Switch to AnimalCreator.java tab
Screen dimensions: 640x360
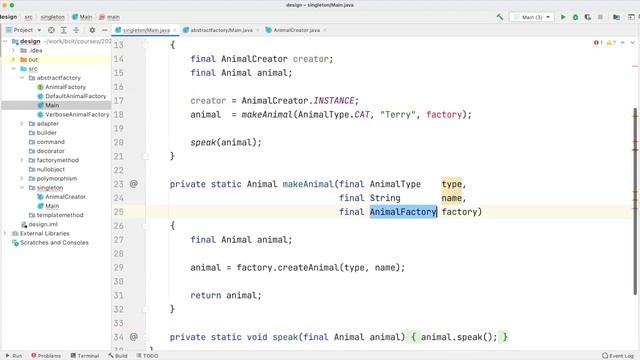pos(296,30)
